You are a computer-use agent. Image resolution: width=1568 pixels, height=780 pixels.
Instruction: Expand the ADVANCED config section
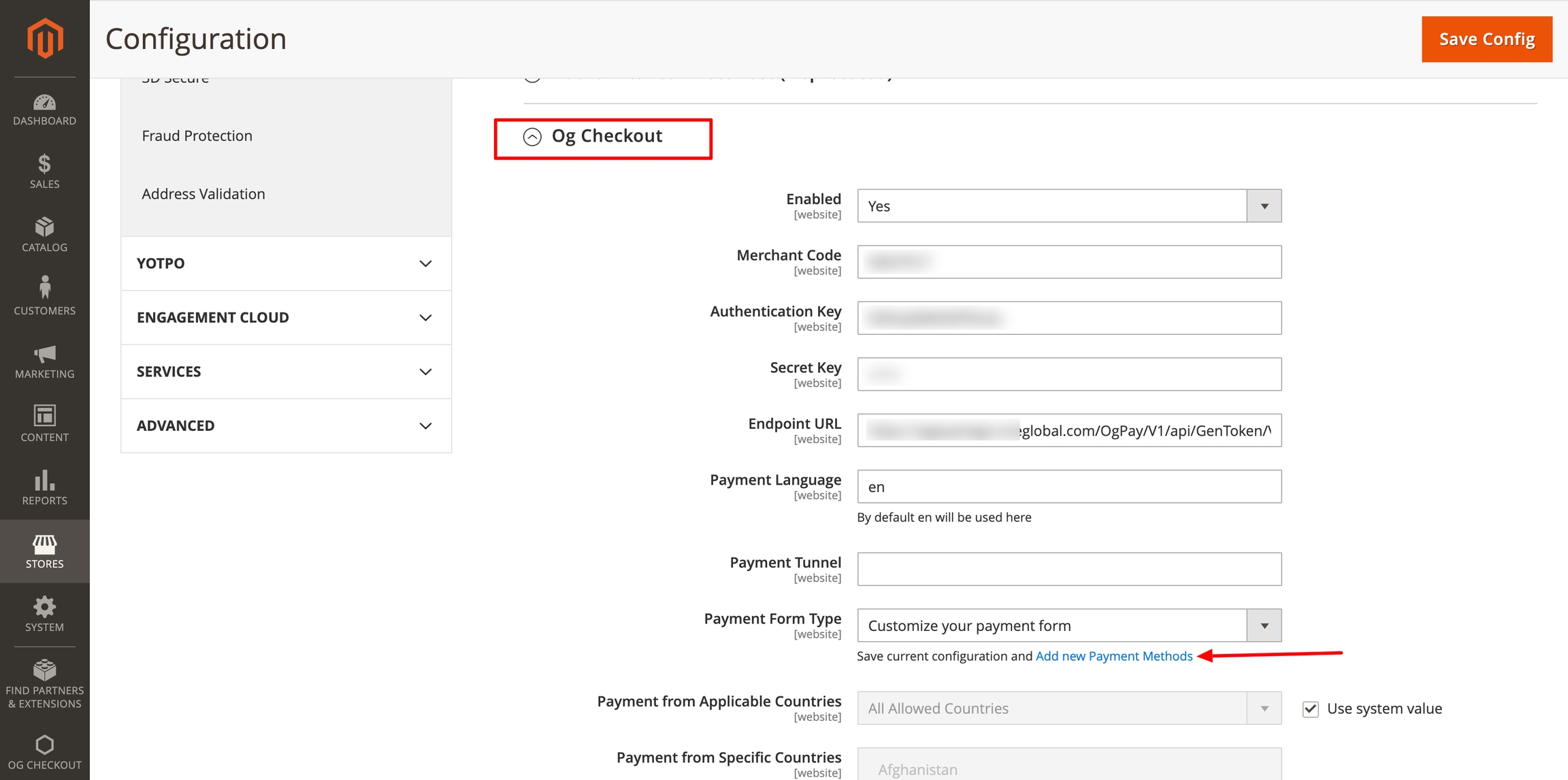[286, 426]
